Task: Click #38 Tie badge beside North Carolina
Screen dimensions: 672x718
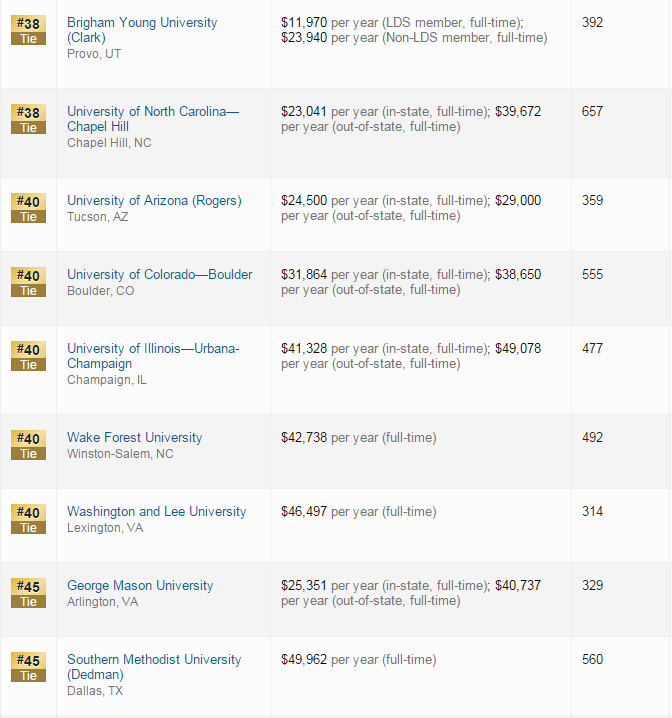Action: pyautogui.click(x=28, y=119)
